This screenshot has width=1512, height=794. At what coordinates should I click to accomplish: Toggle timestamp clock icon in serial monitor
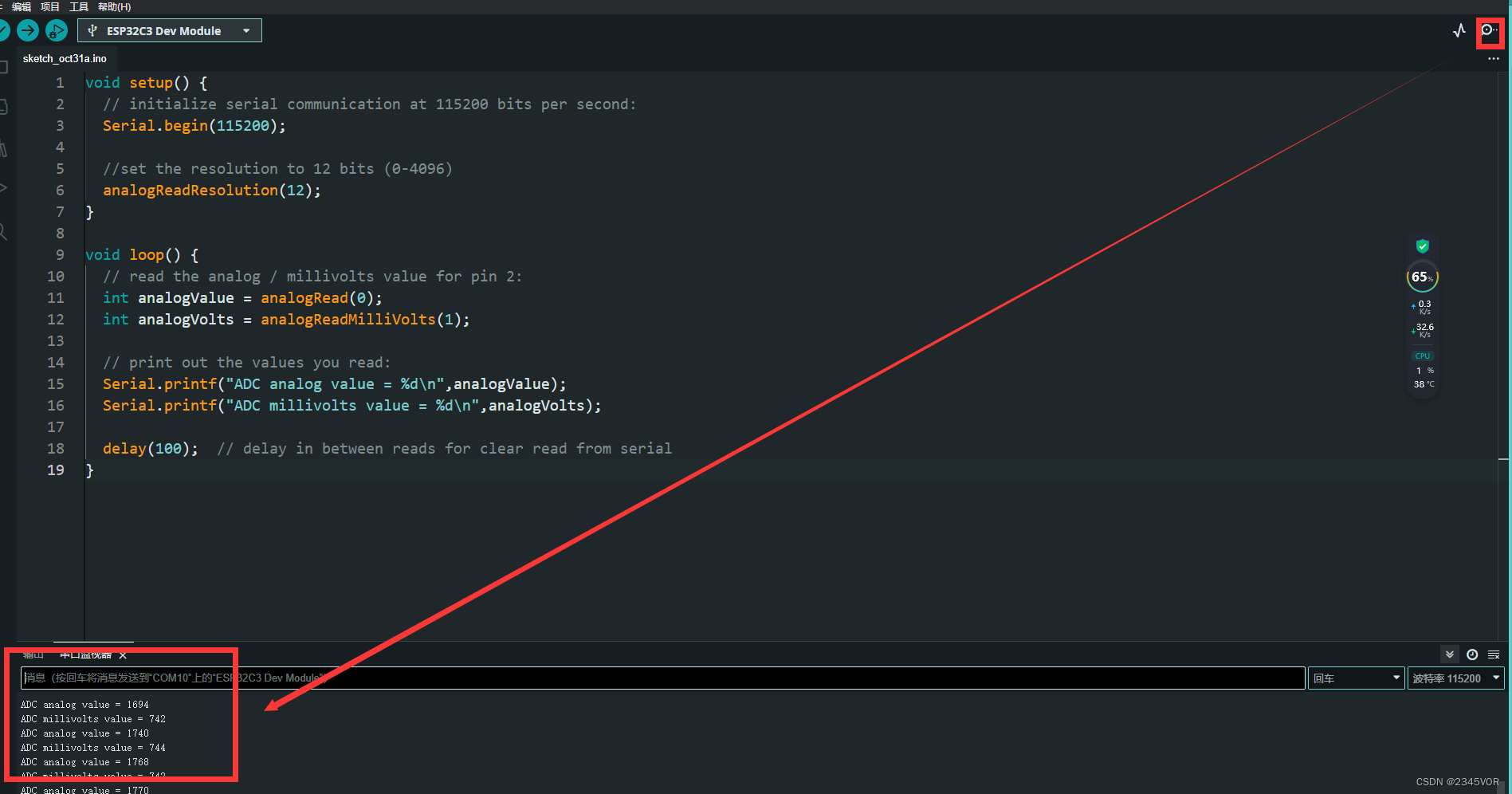click(1472, 654)
